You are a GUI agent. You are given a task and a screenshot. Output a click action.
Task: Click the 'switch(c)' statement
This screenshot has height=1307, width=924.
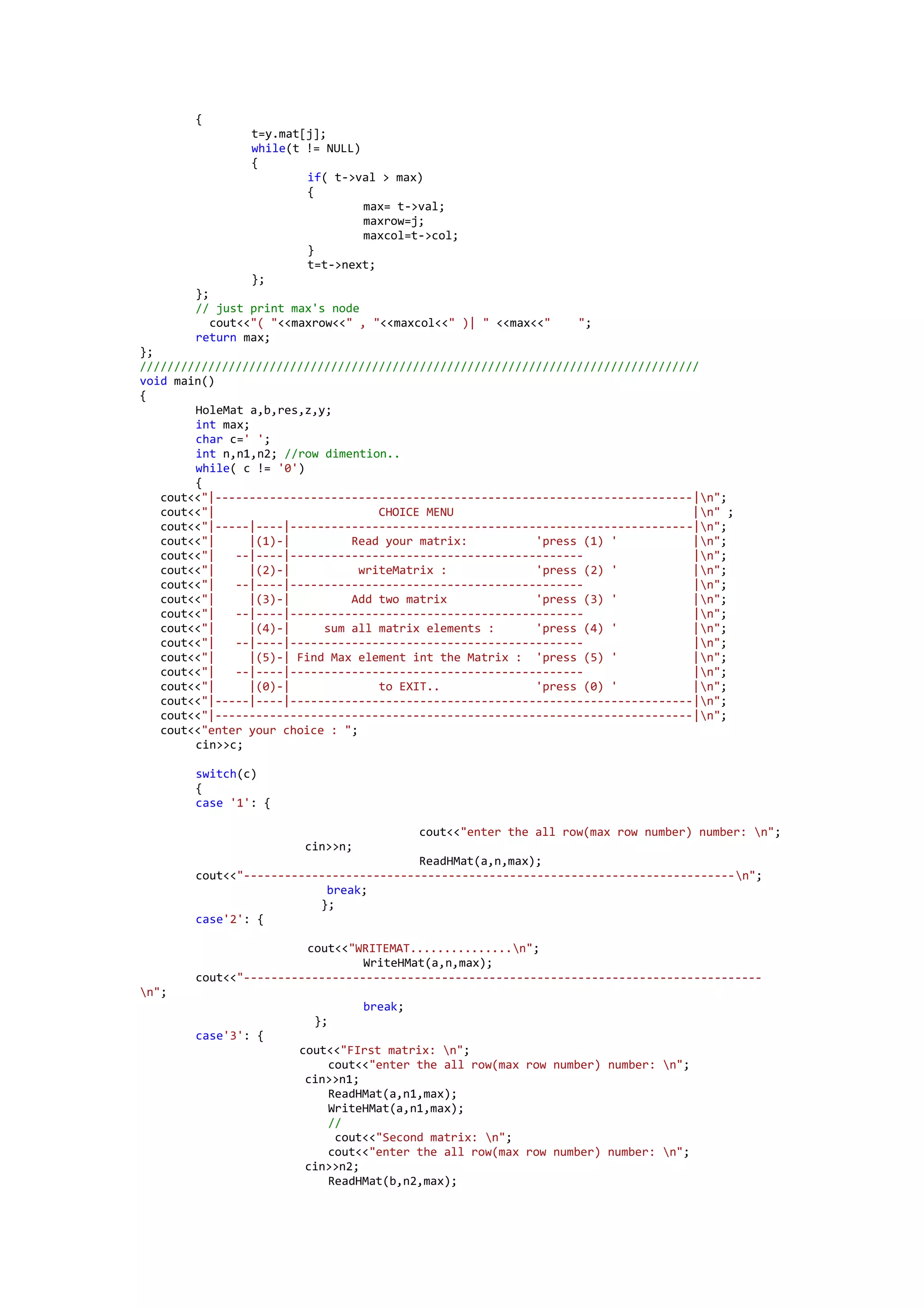226,774
